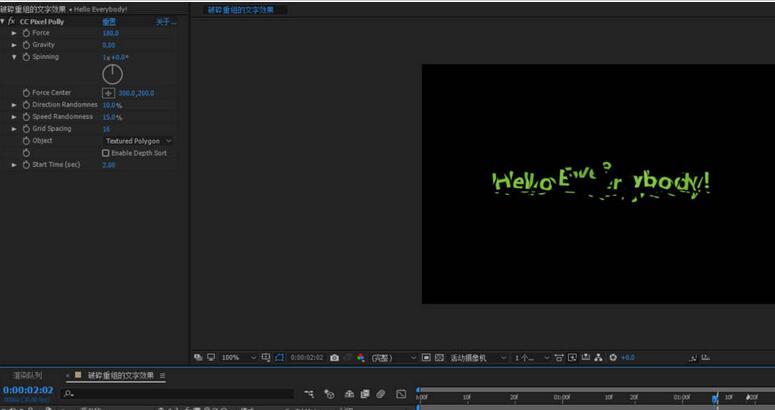Click the 重置 reset link
This screenshot has width=775, height=410.
[x=109, y=21]
